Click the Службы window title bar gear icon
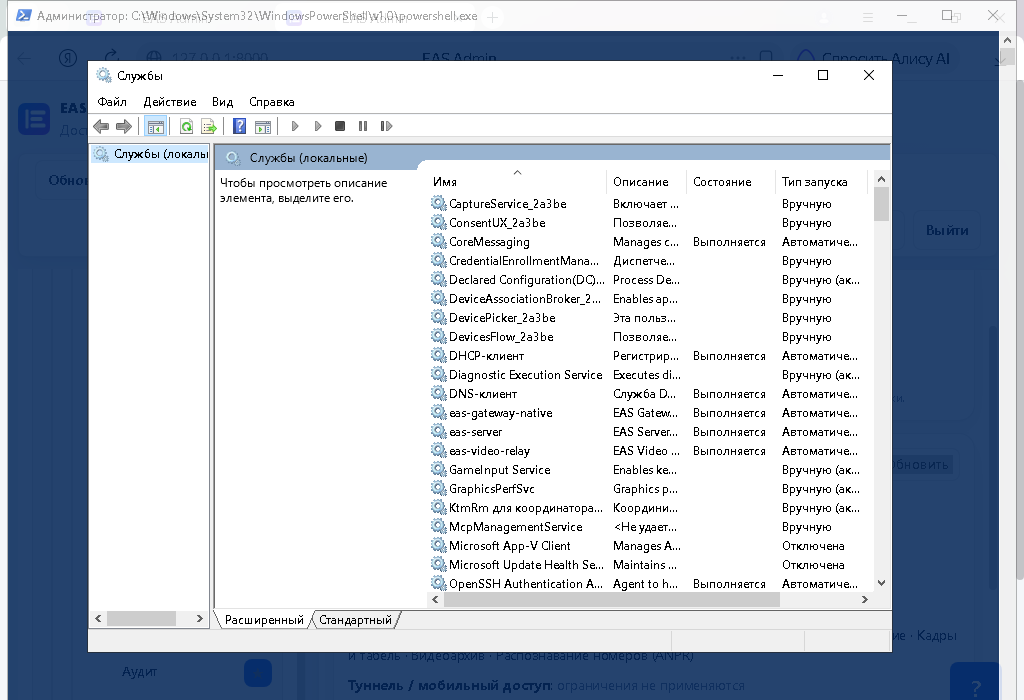Image resolution: width=1024 pixels, height=700 pixels. pos(104,75)
